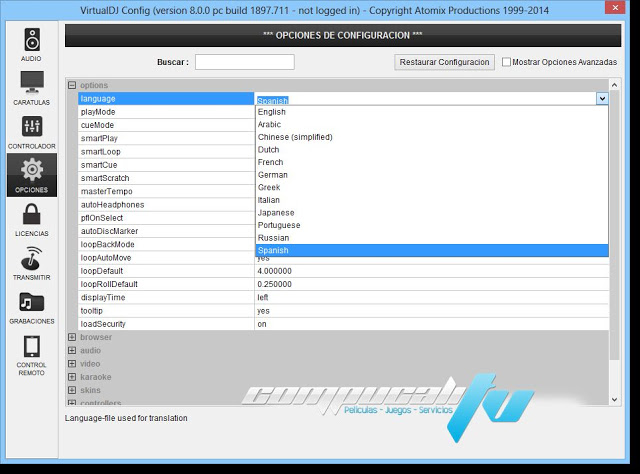Select the smartLoop option row
Screen dimensions: 640x474
coord(166,151)
